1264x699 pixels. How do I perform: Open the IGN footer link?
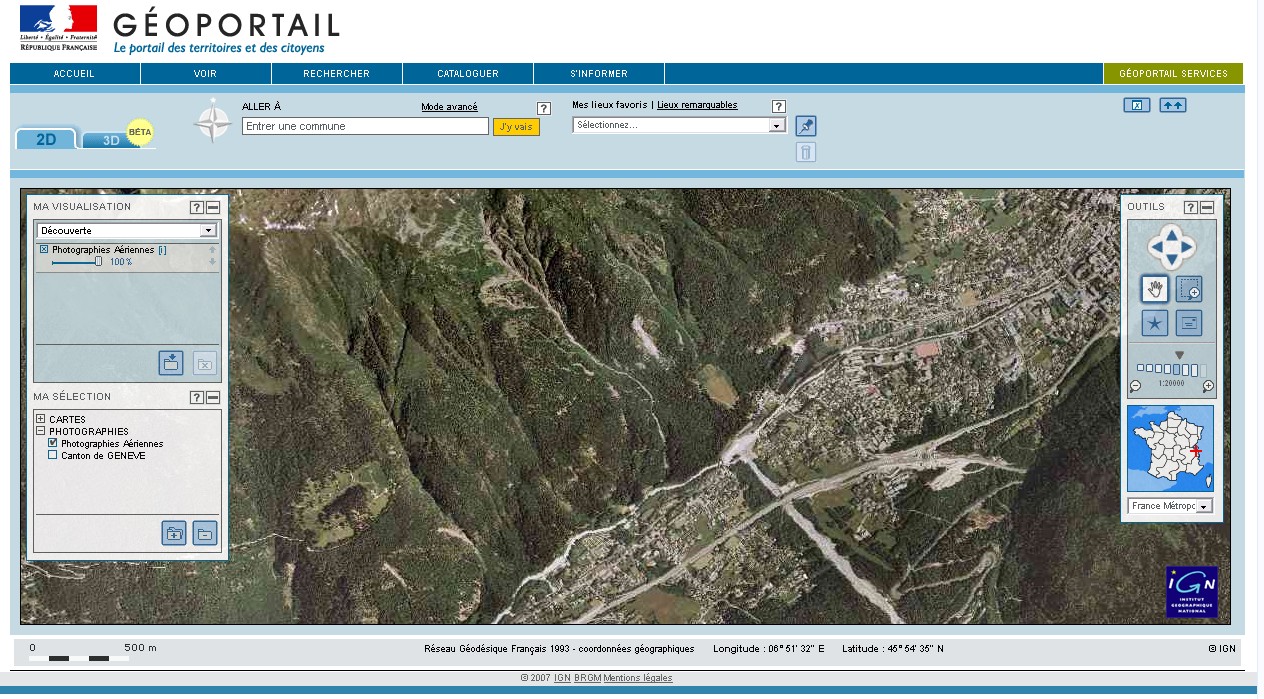562,678
